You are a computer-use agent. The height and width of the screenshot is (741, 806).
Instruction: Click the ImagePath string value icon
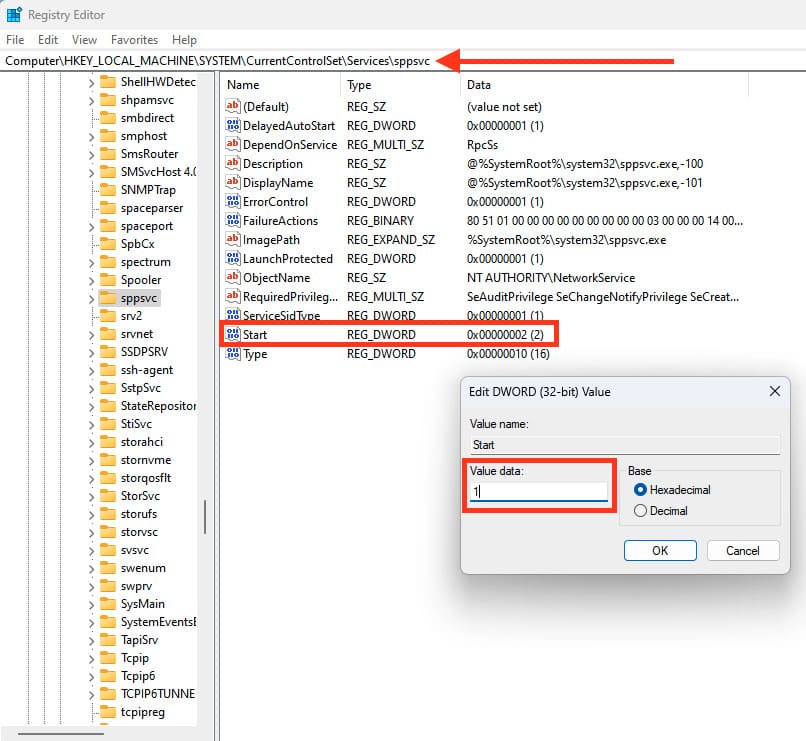click(x=233, y=240)
